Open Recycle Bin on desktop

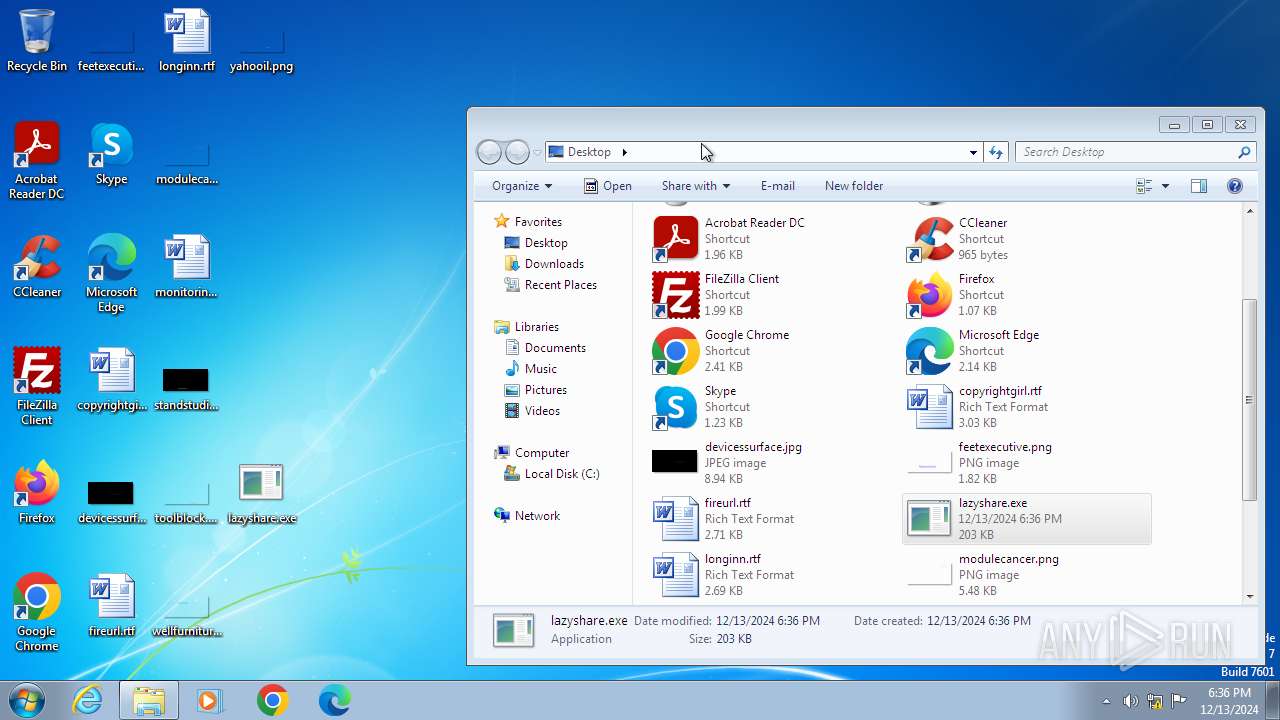click(37, 41)
